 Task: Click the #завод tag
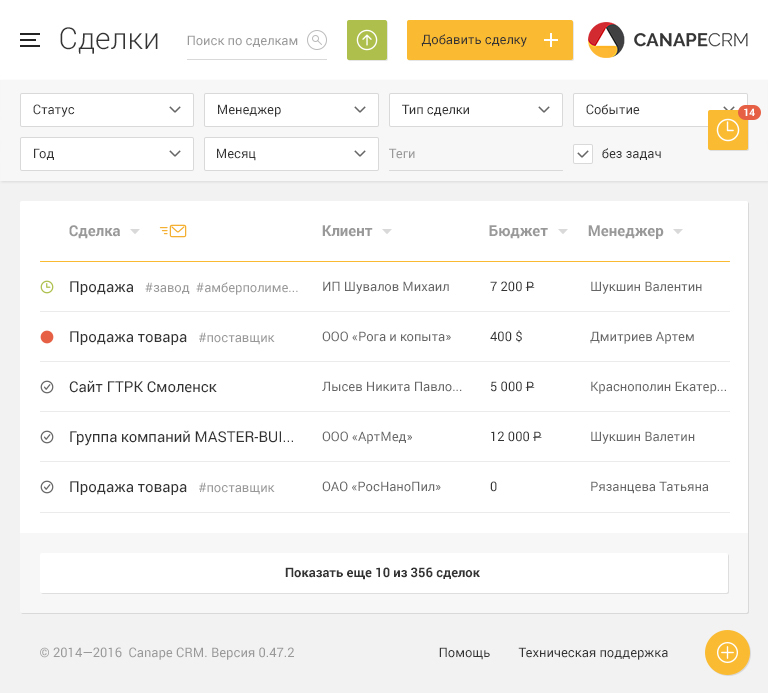pyautogui.click(x=167, y=287)
